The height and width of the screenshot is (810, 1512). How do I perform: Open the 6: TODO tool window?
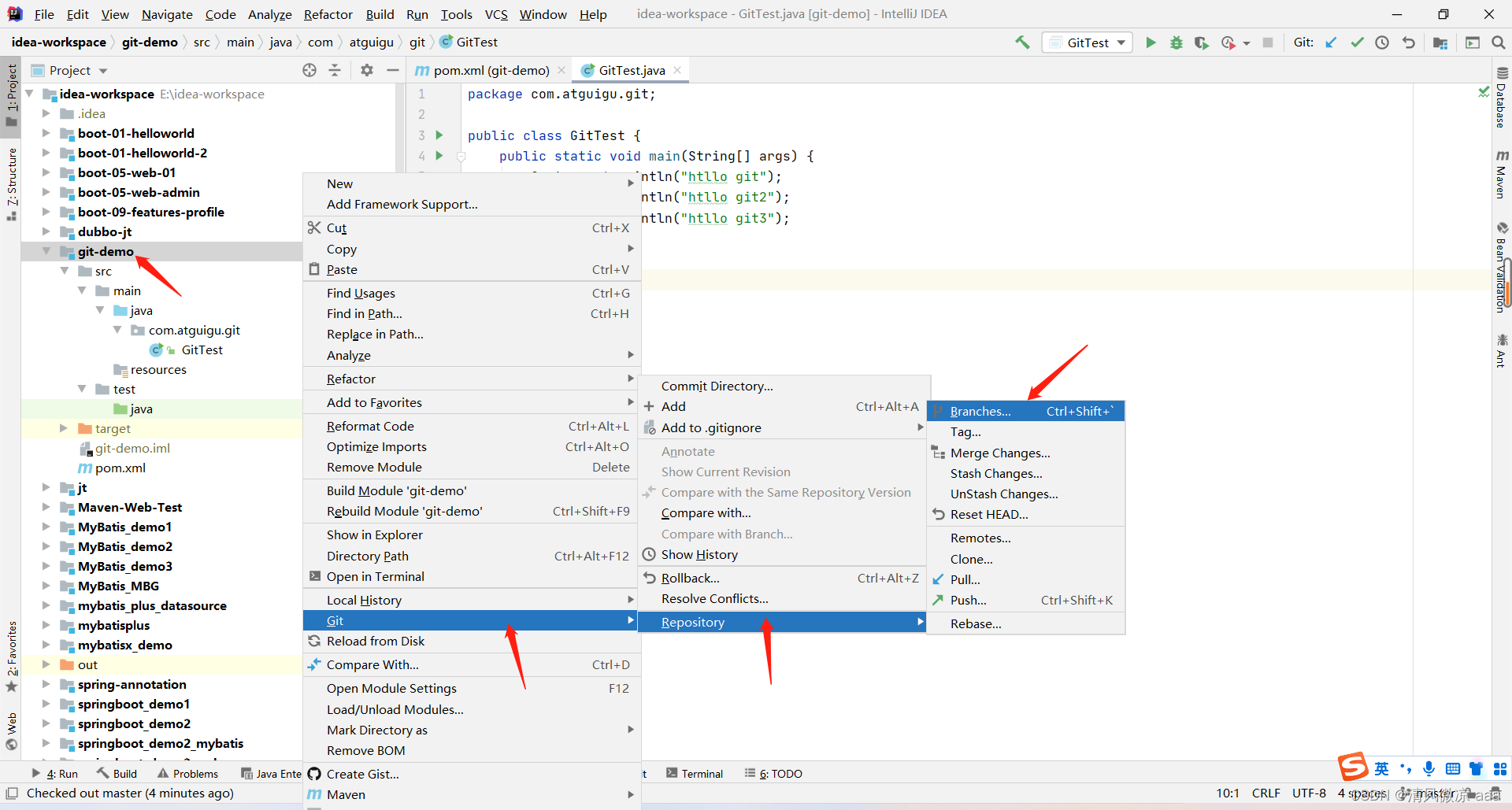point(773,773)
